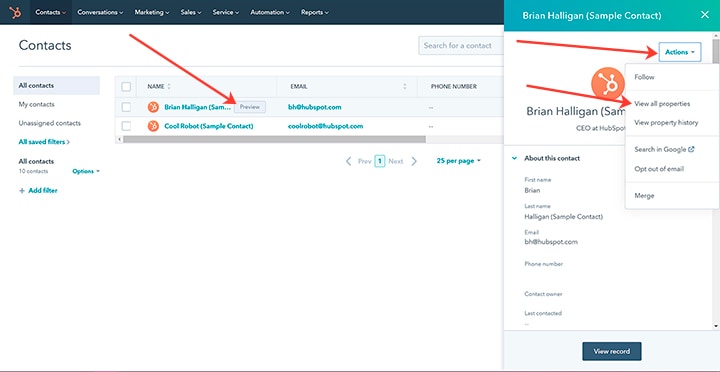The height and width of the screenshot is (372, 720).
Task: Open the 25 per page dropdown
Action: 458,161
